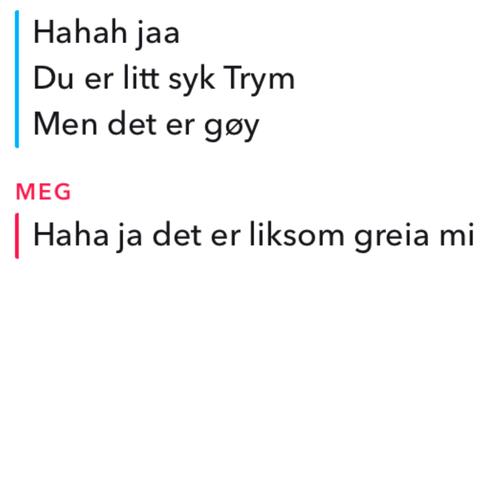Click the word "jaa" in the first message

point(158,35)
